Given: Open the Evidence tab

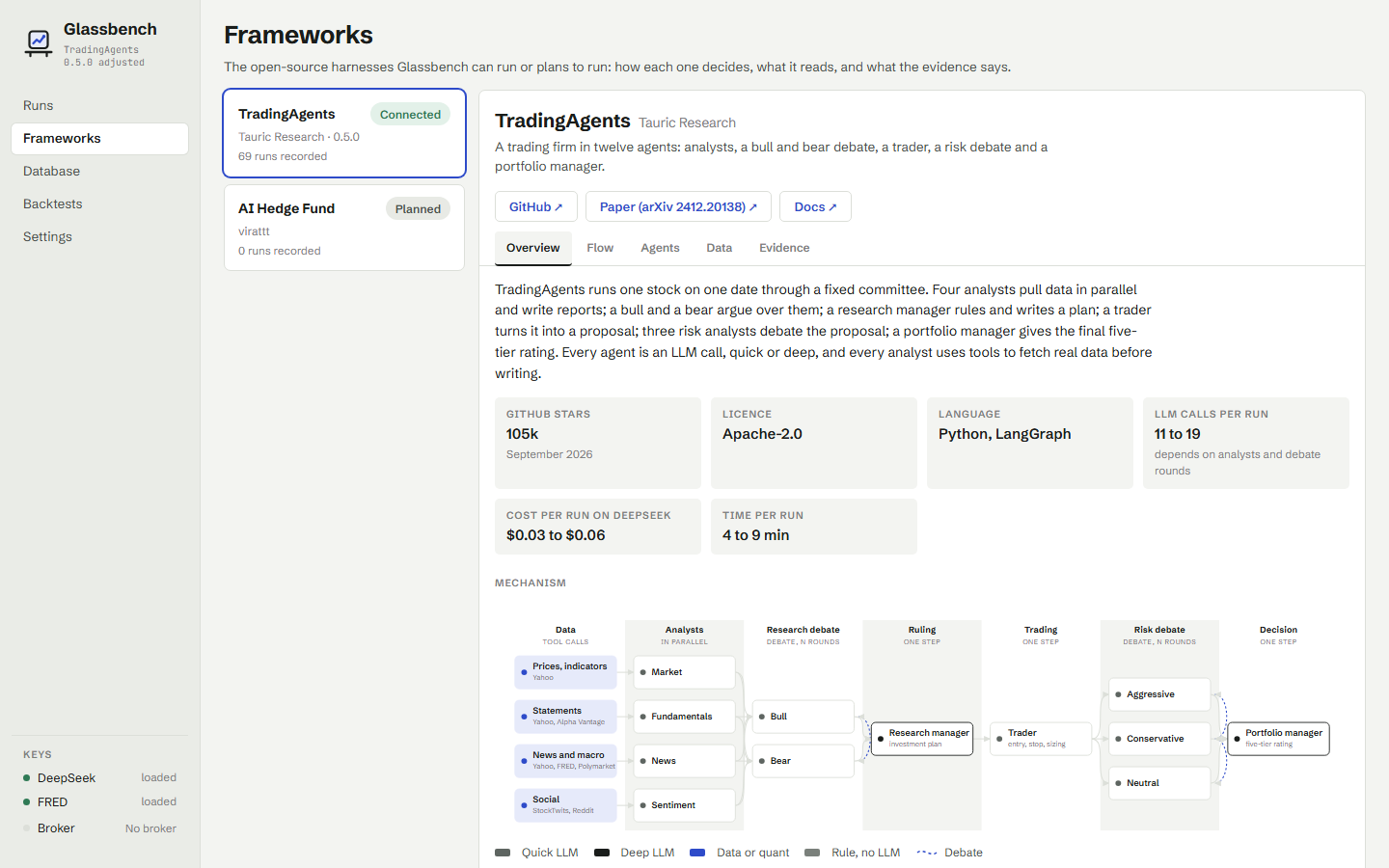Looking at the screenshot, I should click(784, 248).
